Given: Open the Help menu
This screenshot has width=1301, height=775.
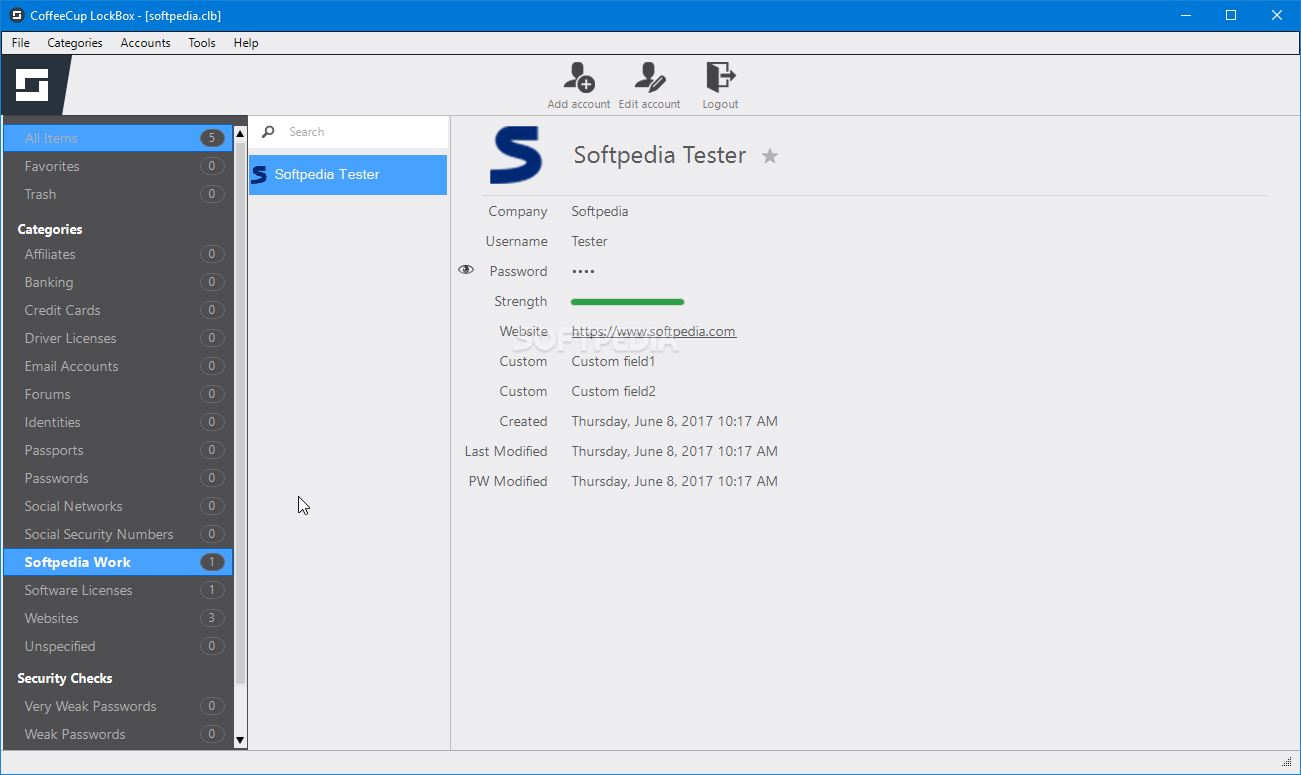Looking at the screenshot, I should click(x=246, y=43).
